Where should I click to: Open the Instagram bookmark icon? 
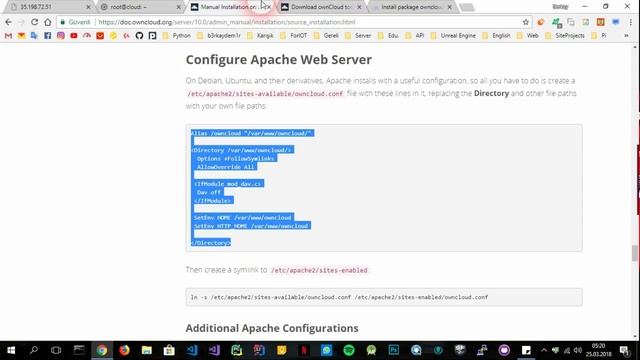[x=60, y=36]
